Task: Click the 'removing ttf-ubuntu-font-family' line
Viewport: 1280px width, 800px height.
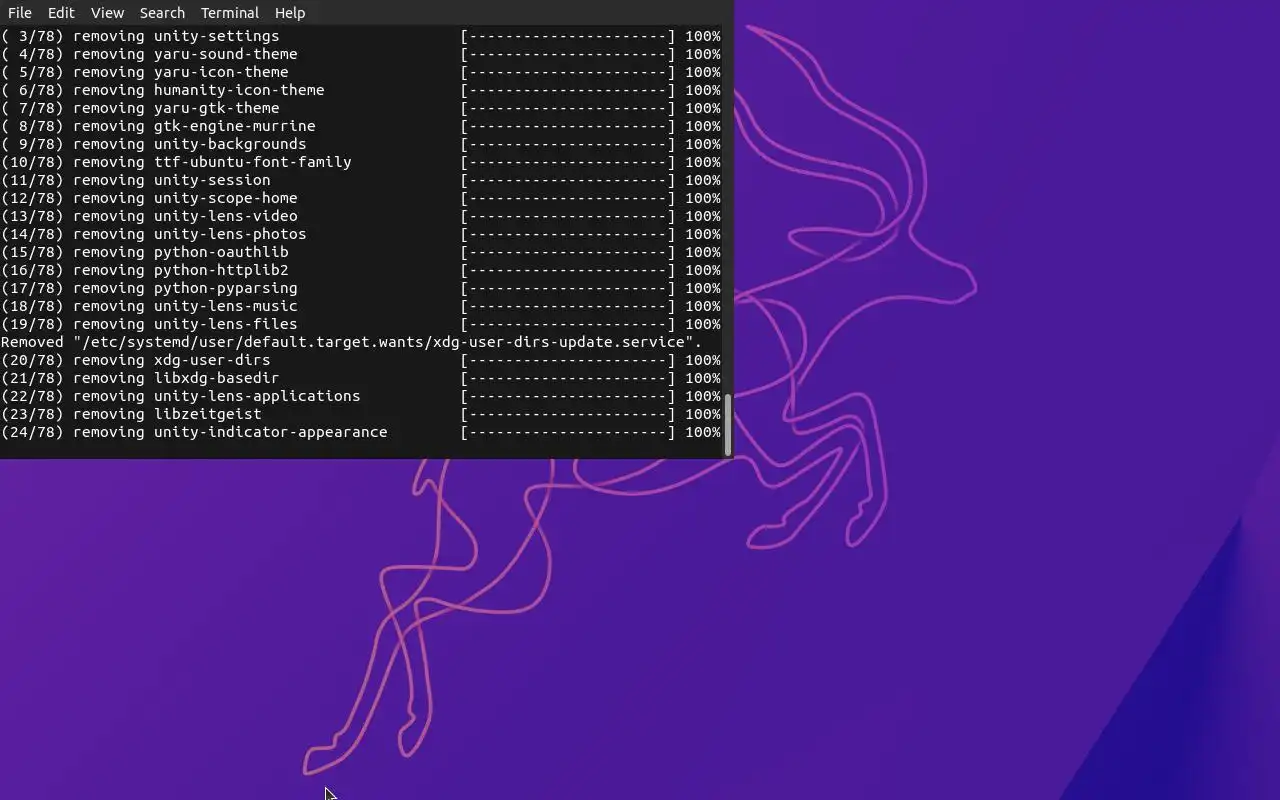Action: point(360,162)
